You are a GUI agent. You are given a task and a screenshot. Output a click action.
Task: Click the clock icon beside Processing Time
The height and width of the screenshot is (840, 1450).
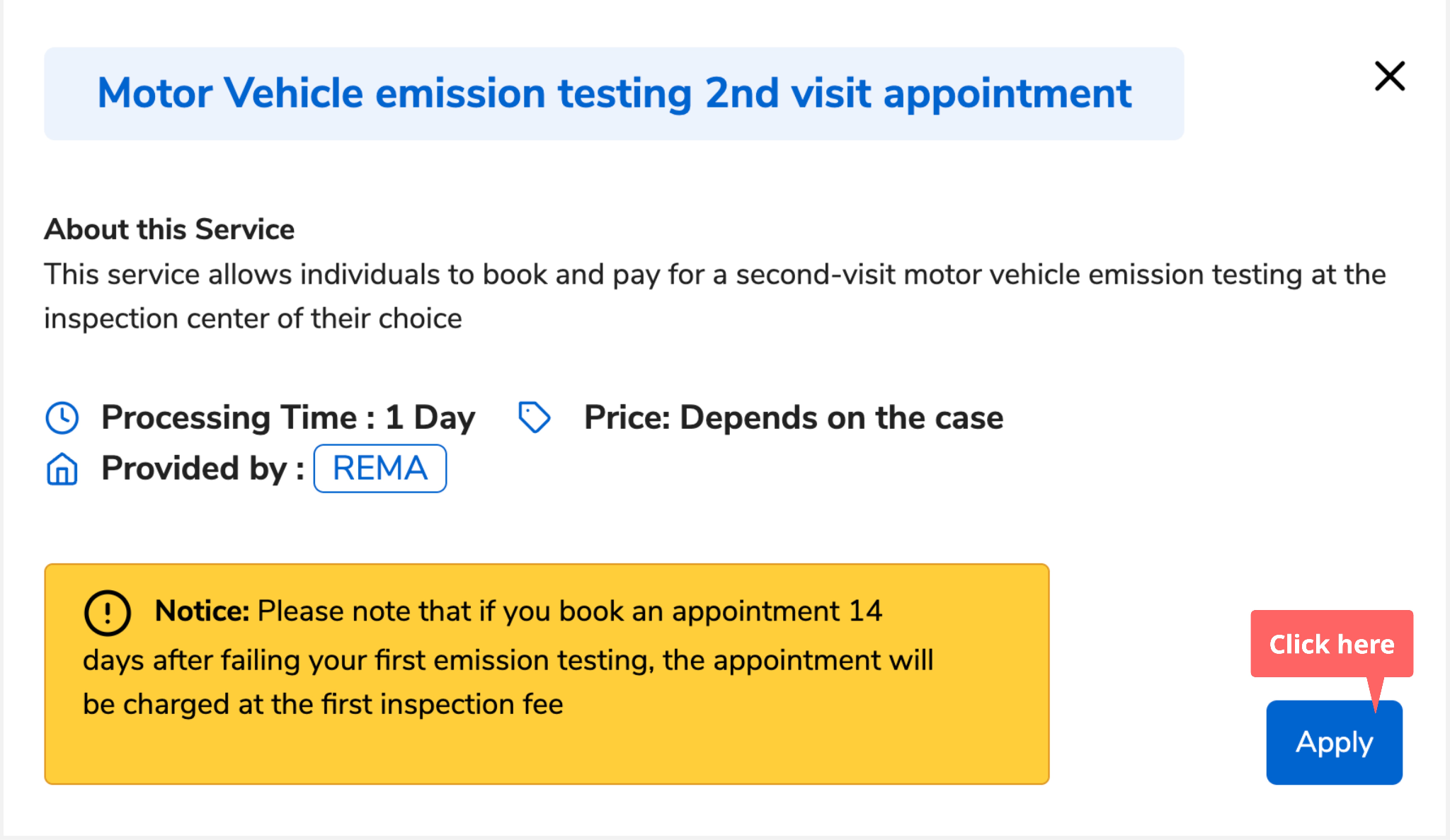62,418
